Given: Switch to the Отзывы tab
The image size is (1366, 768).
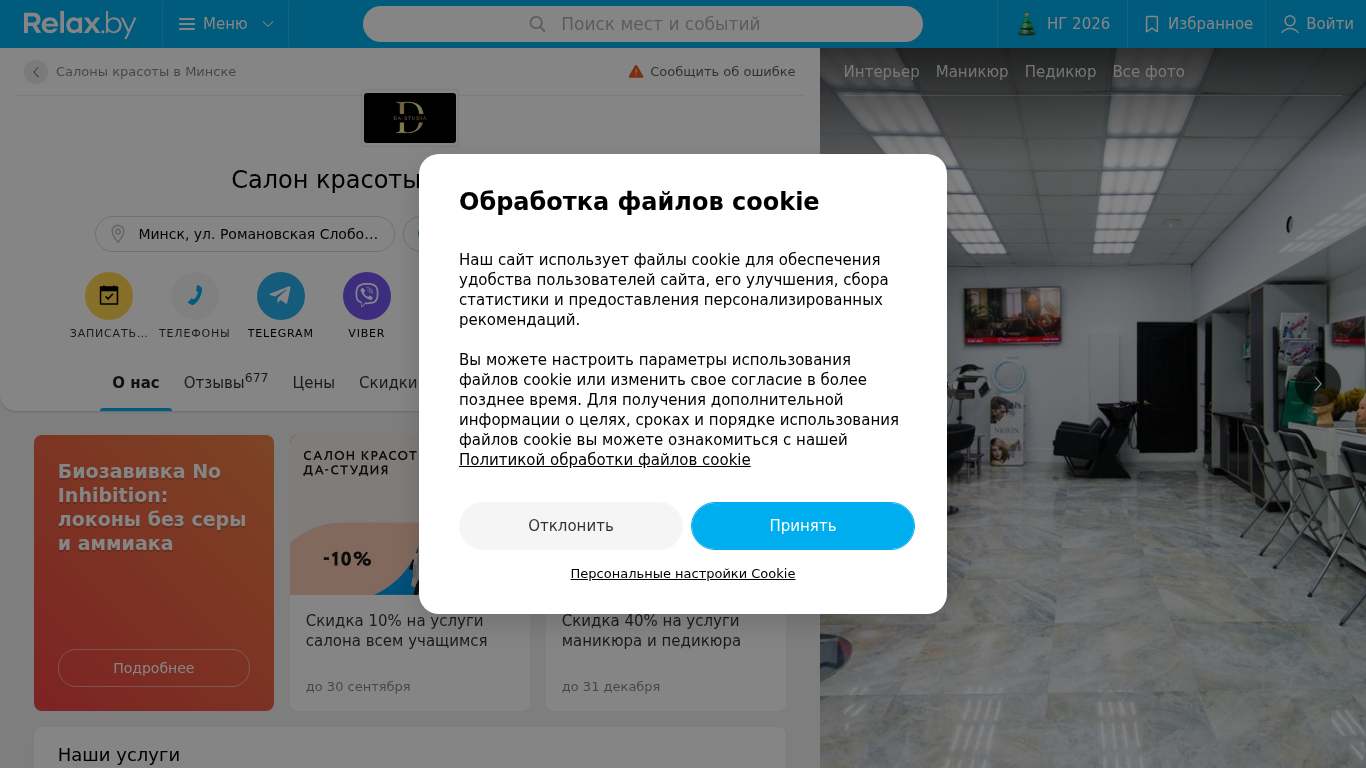Looking at the screenshot, I should pyautogui.click(x=226, y=382).
